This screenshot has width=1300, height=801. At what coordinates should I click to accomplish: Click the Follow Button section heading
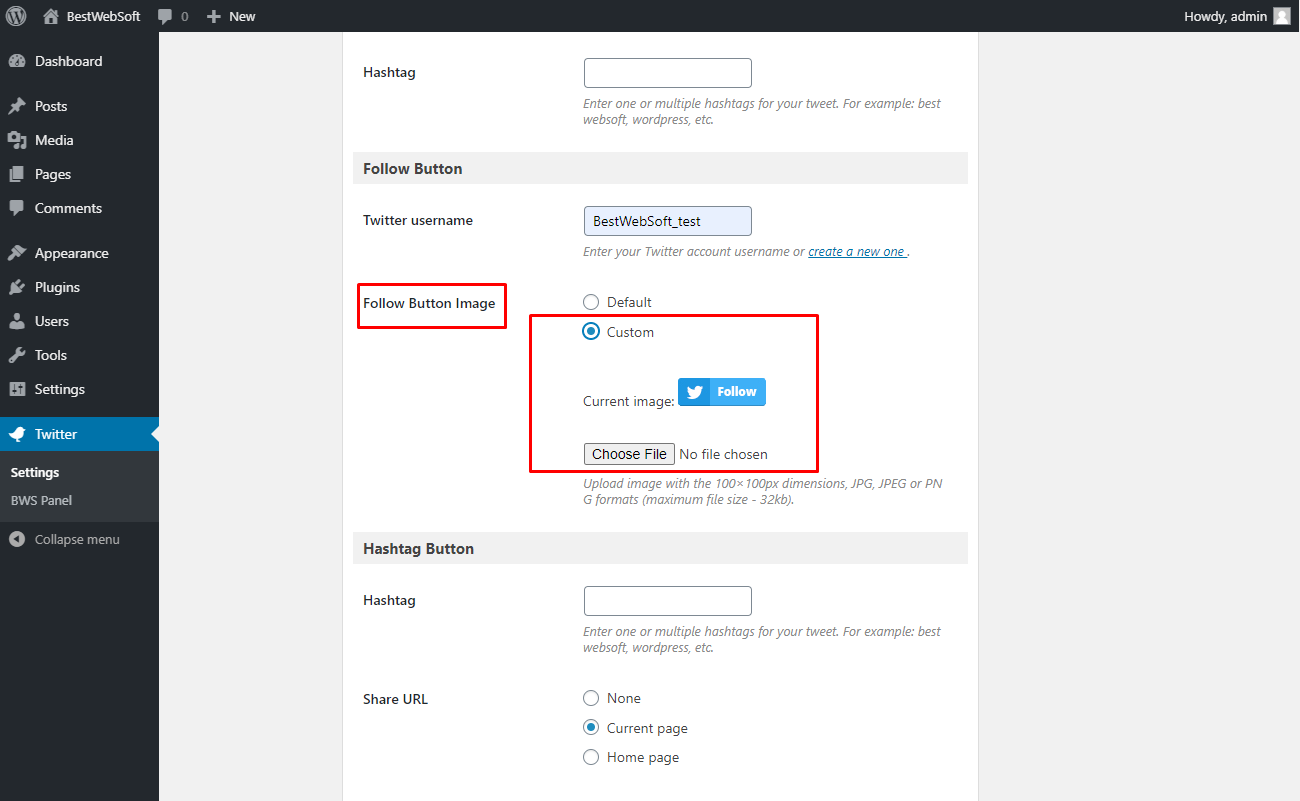[413, 168]
